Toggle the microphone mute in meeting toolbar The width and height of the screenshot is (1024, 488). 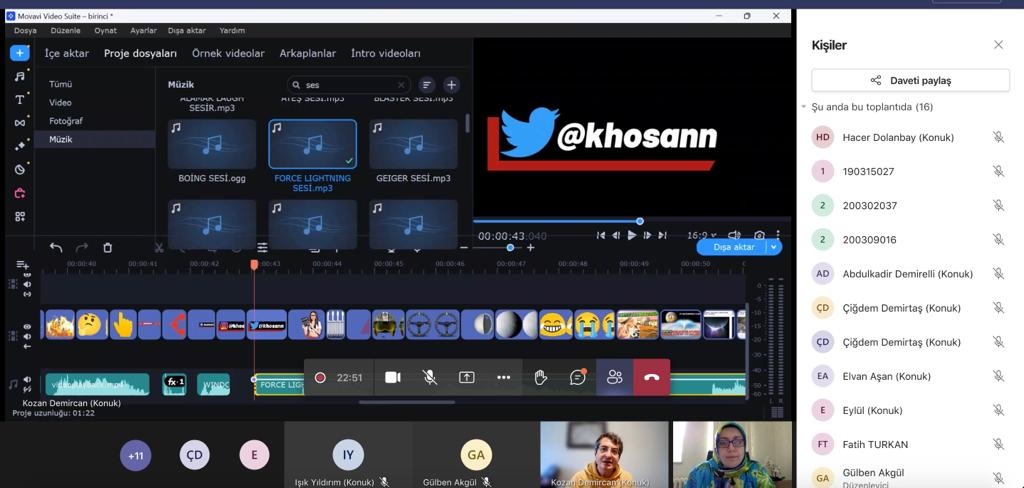pos(430,377)
